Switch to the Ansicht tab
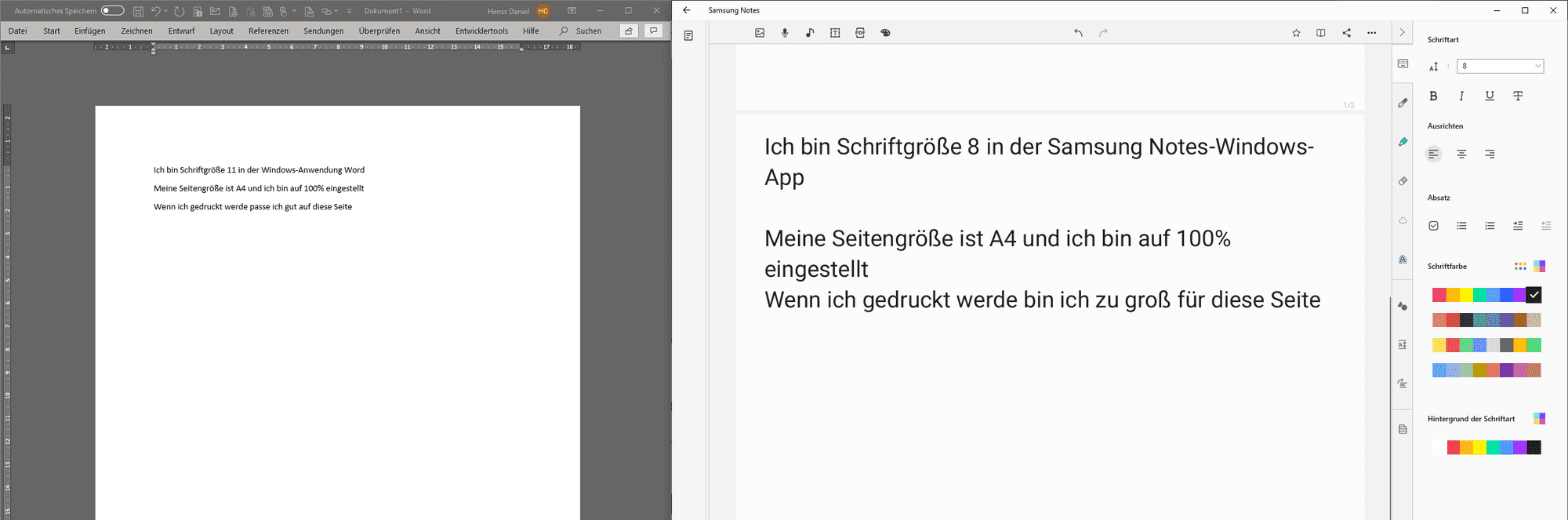Viewport: 1568px width, 520px height. click(427, 31)
